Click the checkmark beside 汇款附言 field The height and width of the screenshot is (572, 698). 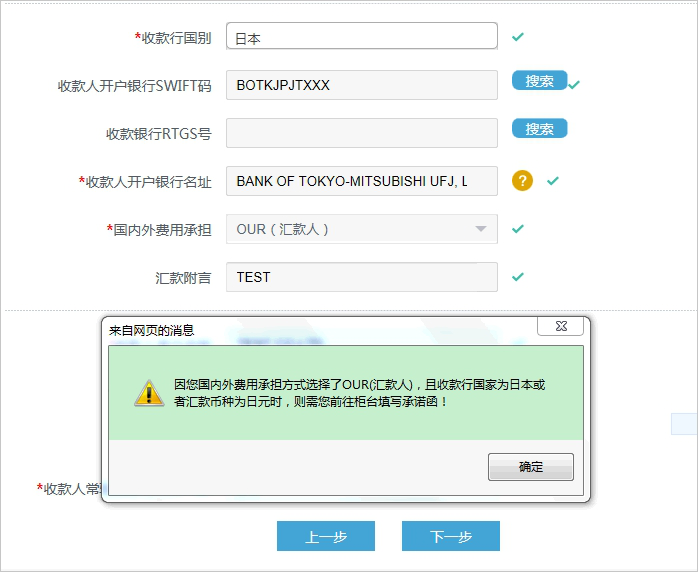click(x=517, y=277)
